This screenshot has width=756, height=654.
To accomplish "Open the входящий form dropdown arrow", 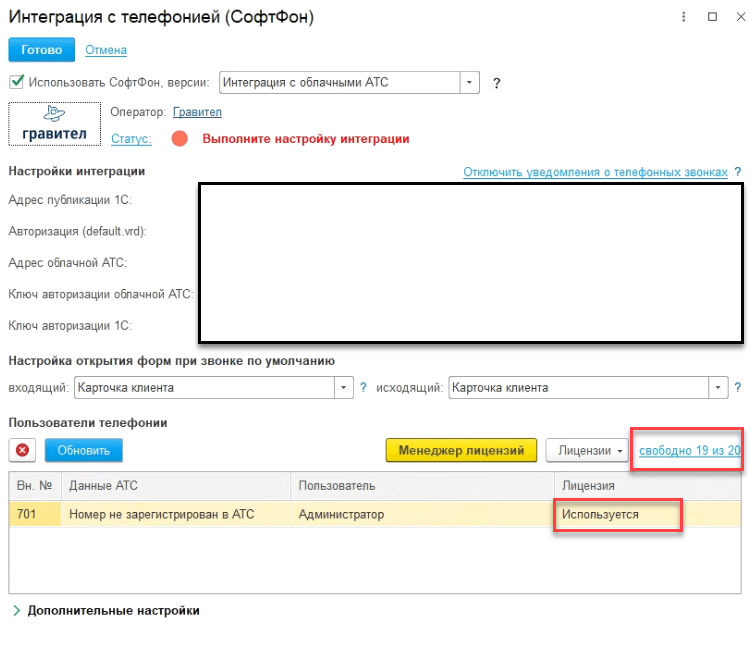I will click(x=344, y=388).
